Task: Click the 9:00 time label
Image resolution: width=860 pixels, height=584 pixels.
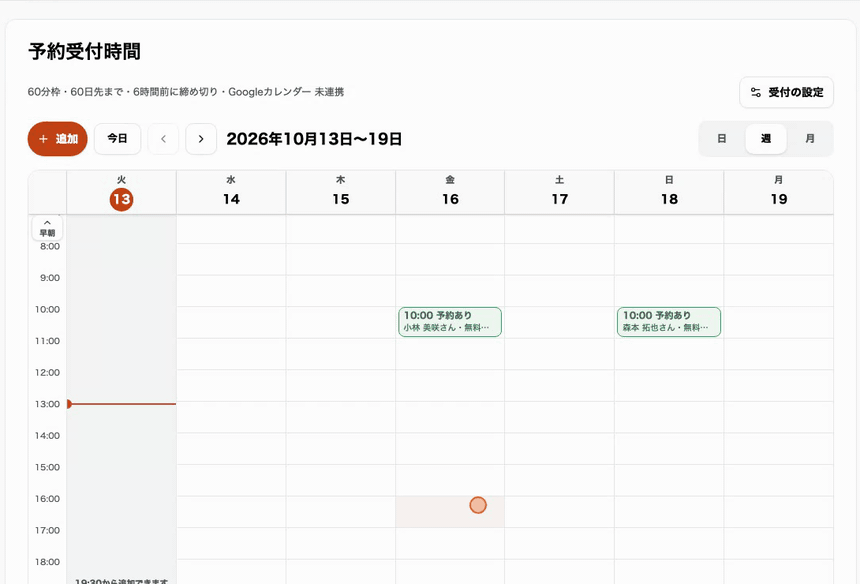Action: coord(50,278)
